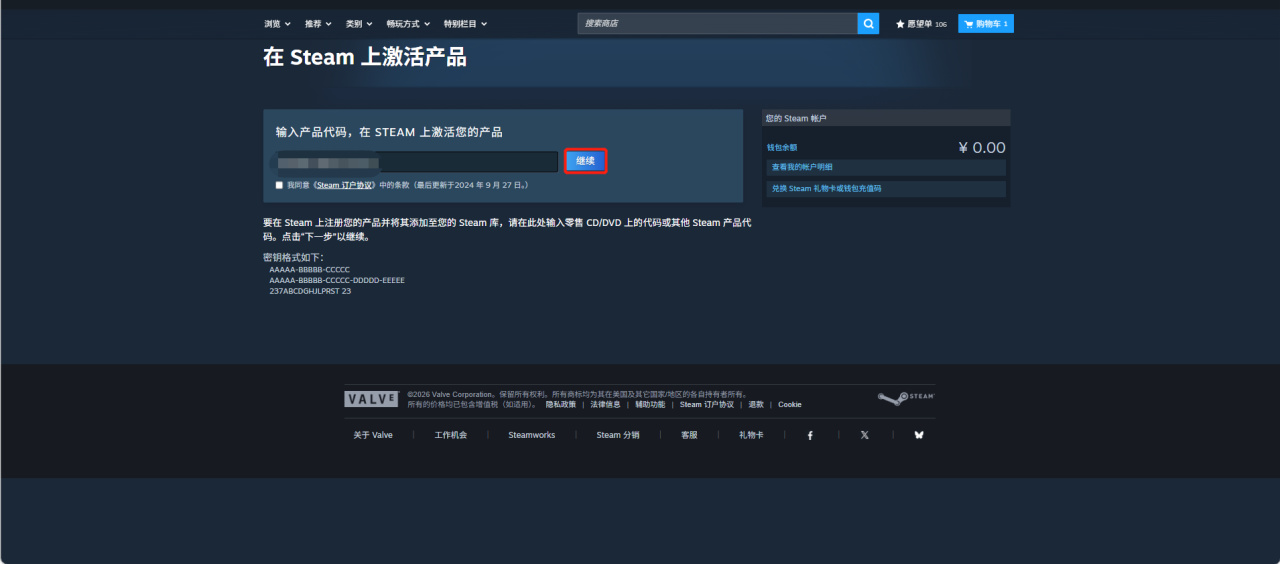Click the Steam logo in footer

click(x=906, y=397)
